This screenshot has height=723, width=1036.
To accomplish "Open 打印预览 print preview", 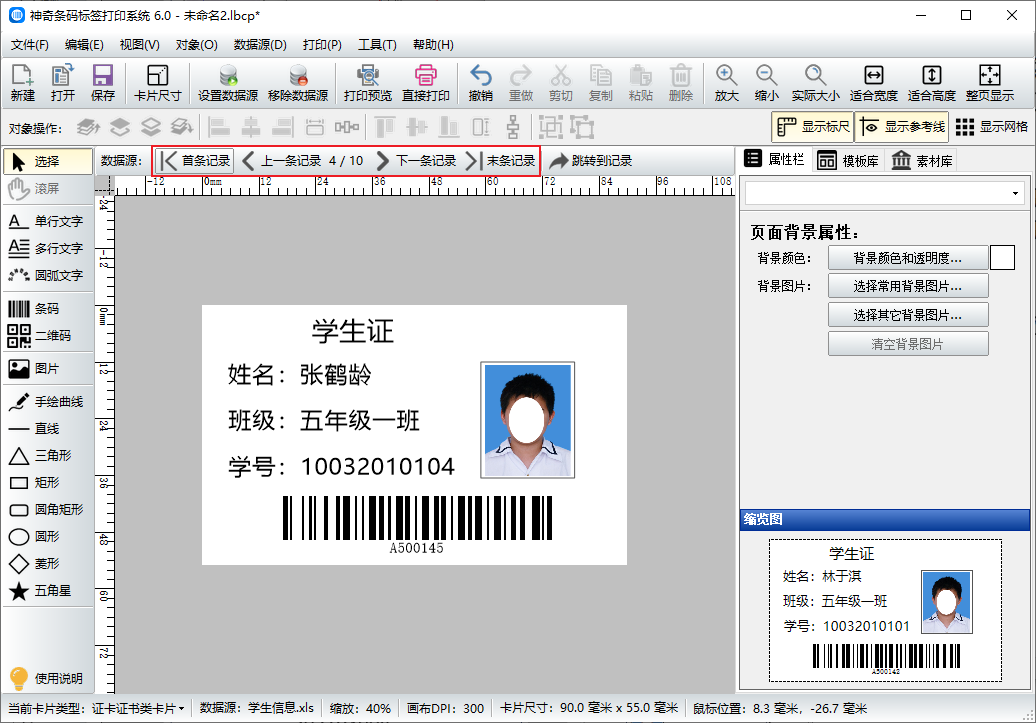I will [367, 83].
